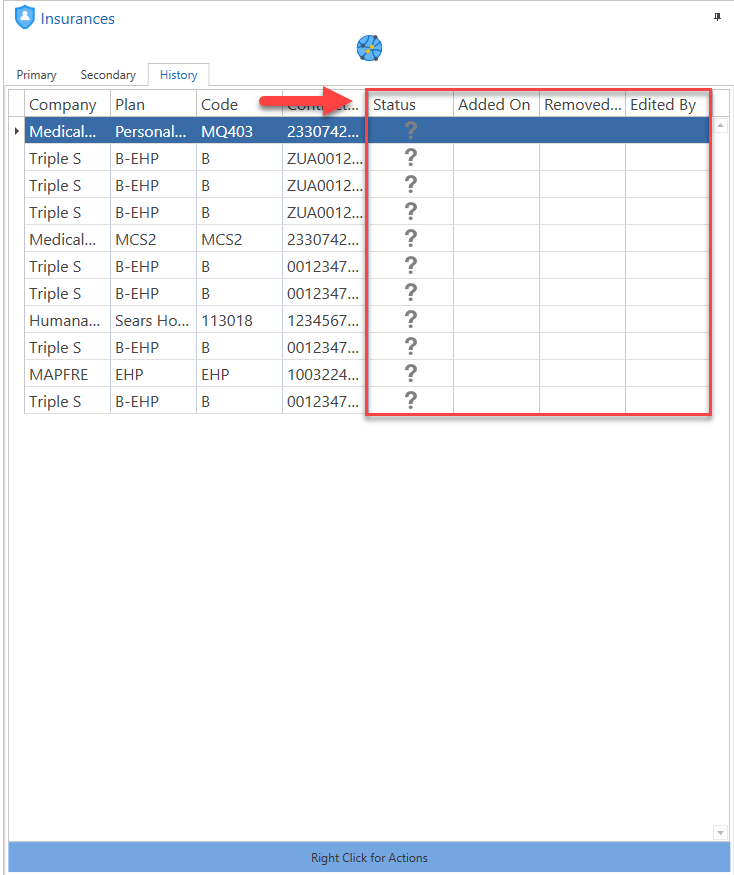Select the Personal... plan cell
The image size is (734, 875).
pos(153,131)
